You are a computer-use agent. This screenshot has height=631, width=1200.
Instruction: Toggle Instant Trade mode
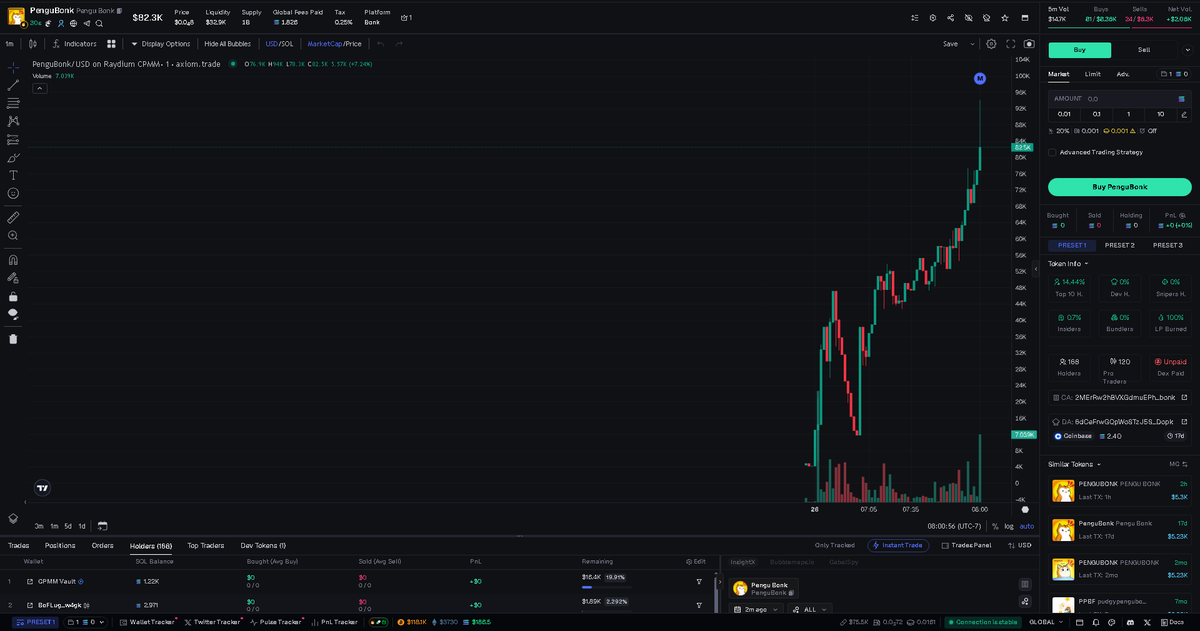(x=898, y=545)
